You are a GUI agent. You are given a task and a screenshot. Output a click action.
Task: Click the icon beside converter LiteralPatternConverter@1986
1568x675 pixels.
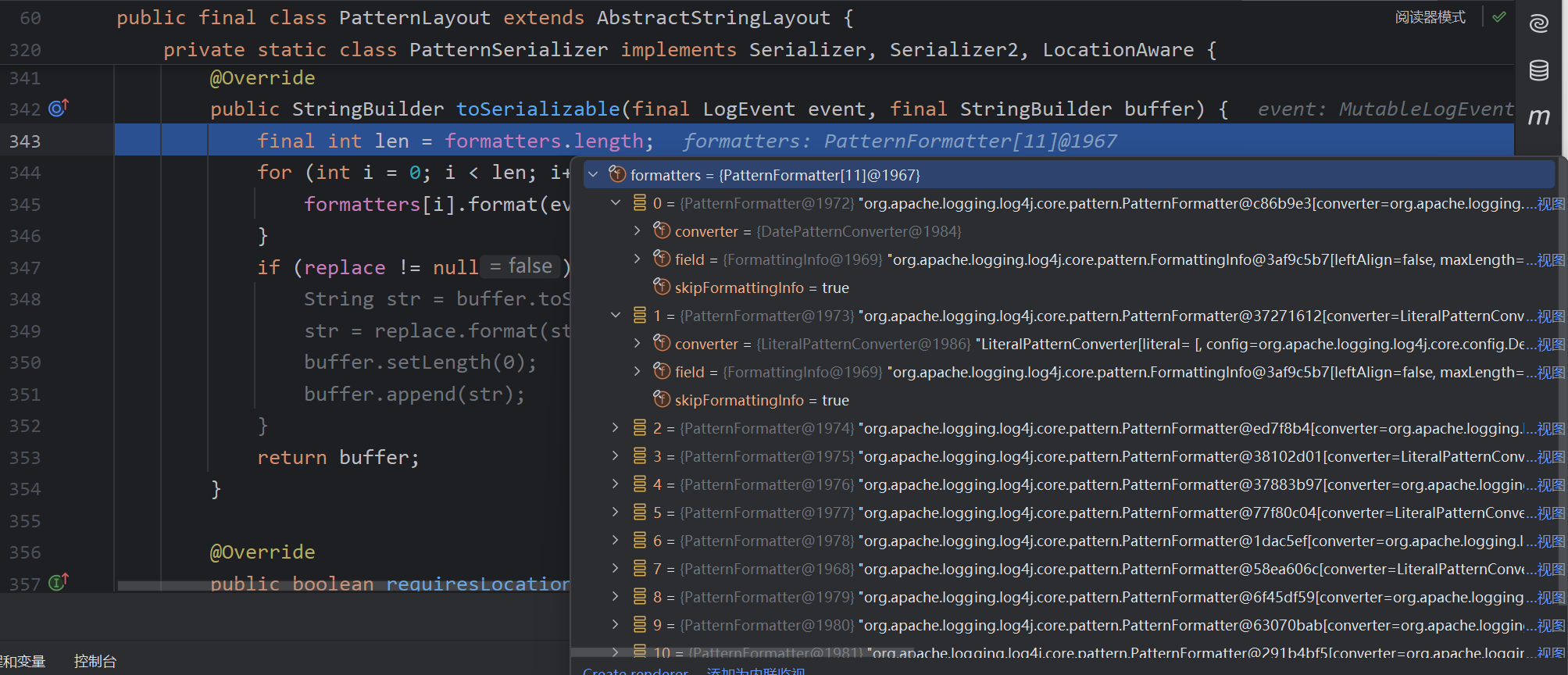[662, 343]
